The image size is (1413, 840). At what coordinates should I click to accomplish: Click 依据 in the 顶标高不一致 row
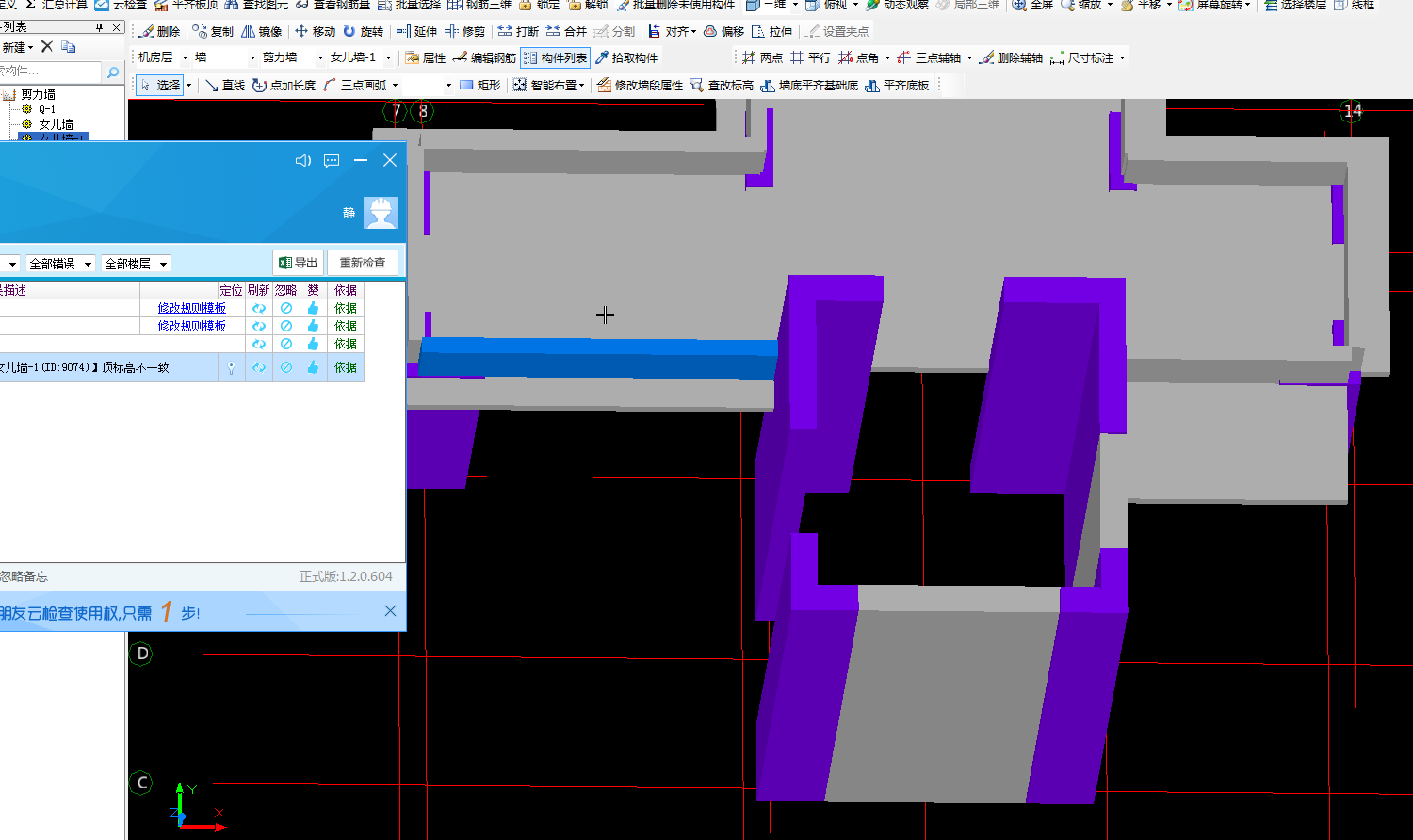(x=346, y=367)
